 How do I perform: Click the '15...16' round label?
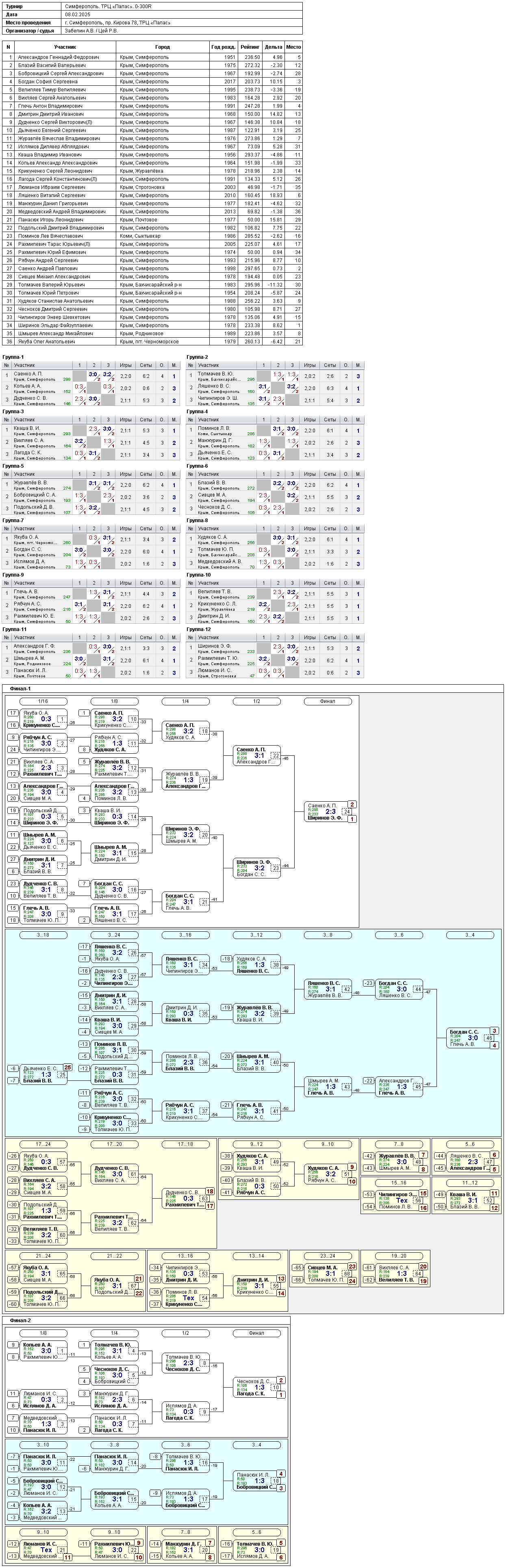398,1183
